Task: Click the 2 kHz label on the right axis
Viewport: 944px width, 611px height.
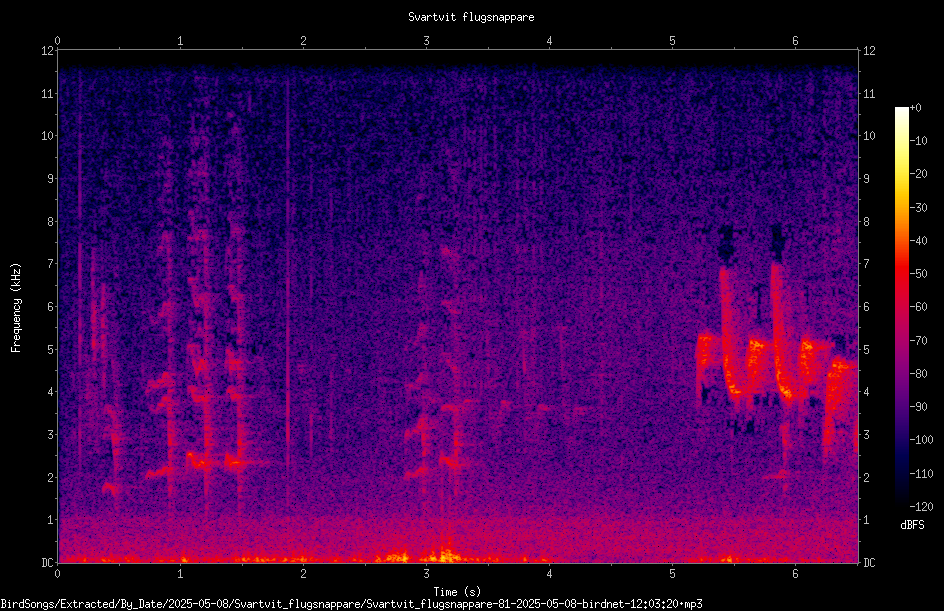Action: click(866, 477)
